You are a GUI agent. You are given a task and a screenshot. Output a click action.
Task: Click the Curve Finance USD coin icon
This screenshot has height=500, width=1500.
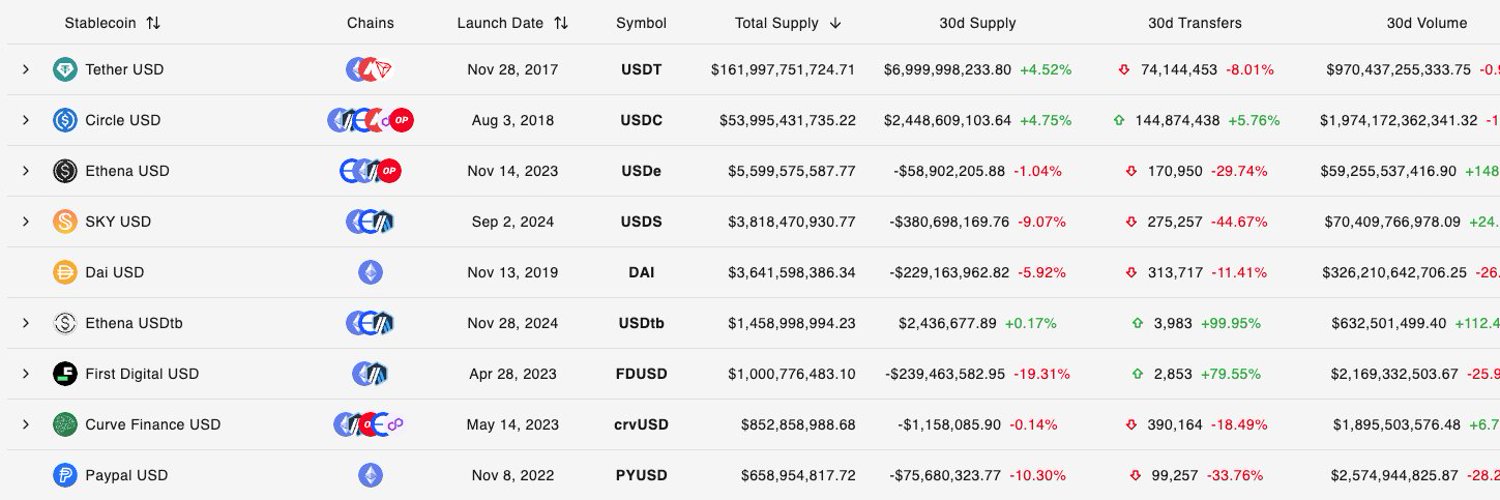65,424
